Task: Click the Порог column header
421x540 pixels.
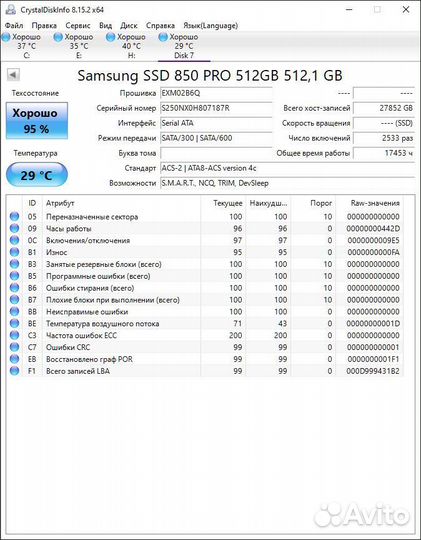Action: click(x=313, y=203)
